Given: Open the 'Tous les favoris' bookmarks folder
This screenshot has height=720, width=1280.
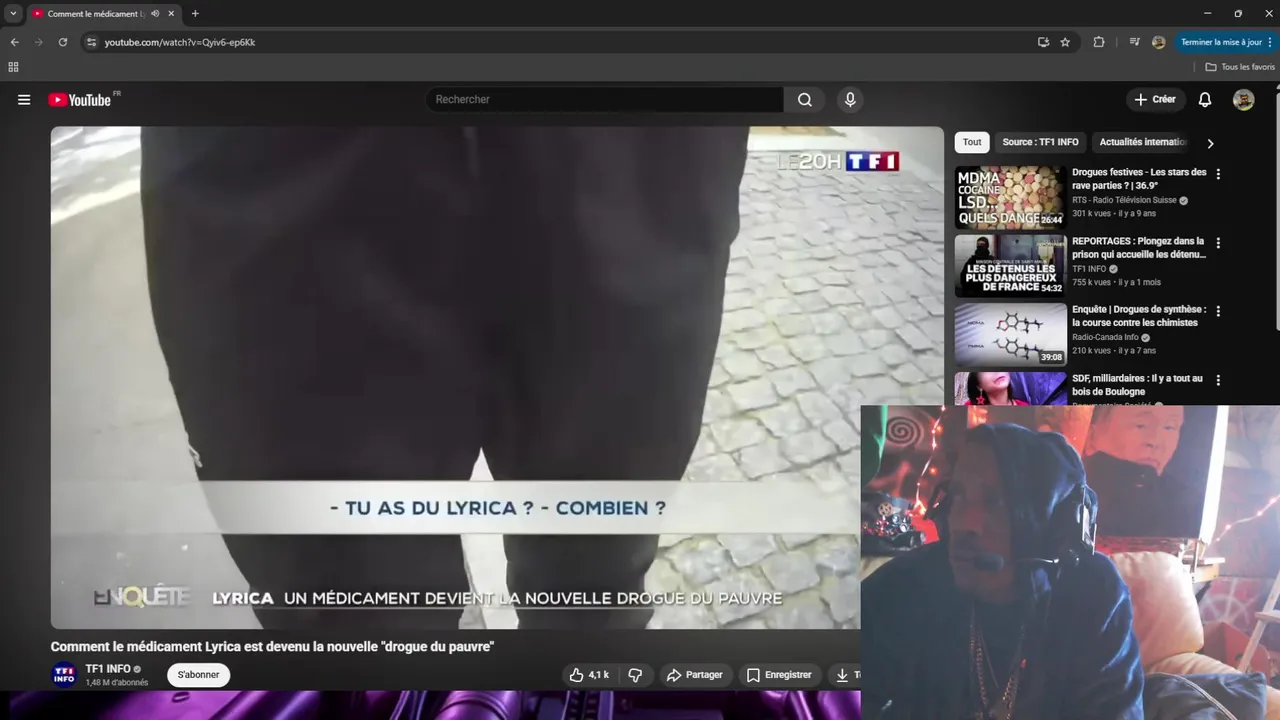Looking at the screenshot, I should pyautogui.click(x=1240, y=67).
